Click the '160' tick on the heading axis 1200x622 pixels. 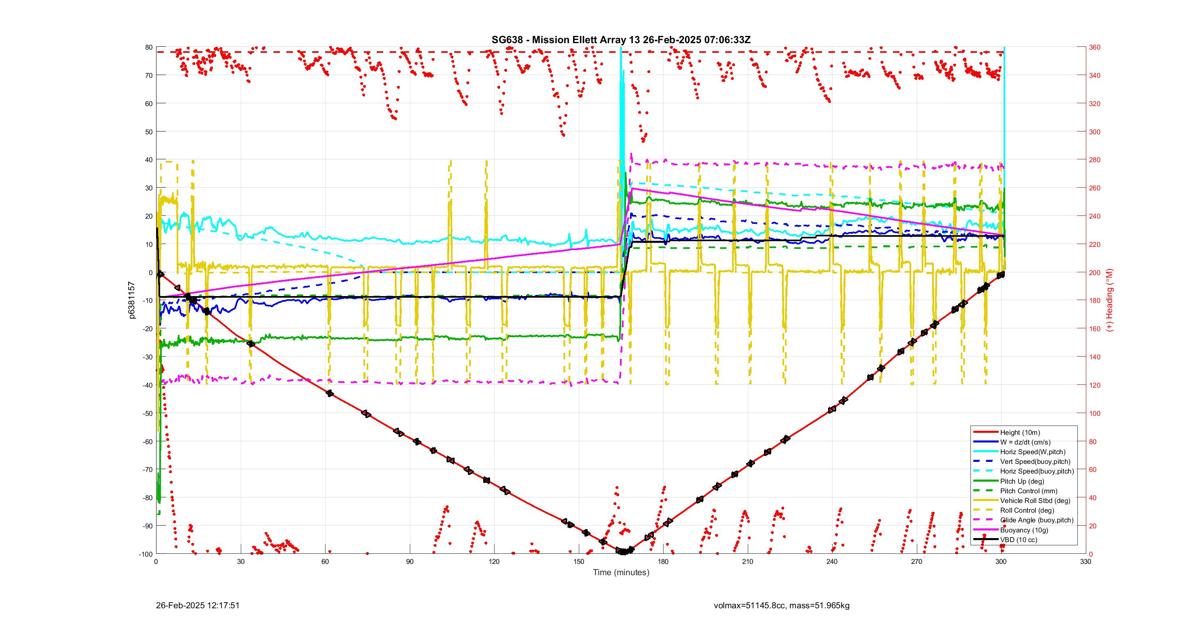(1095, 329)
